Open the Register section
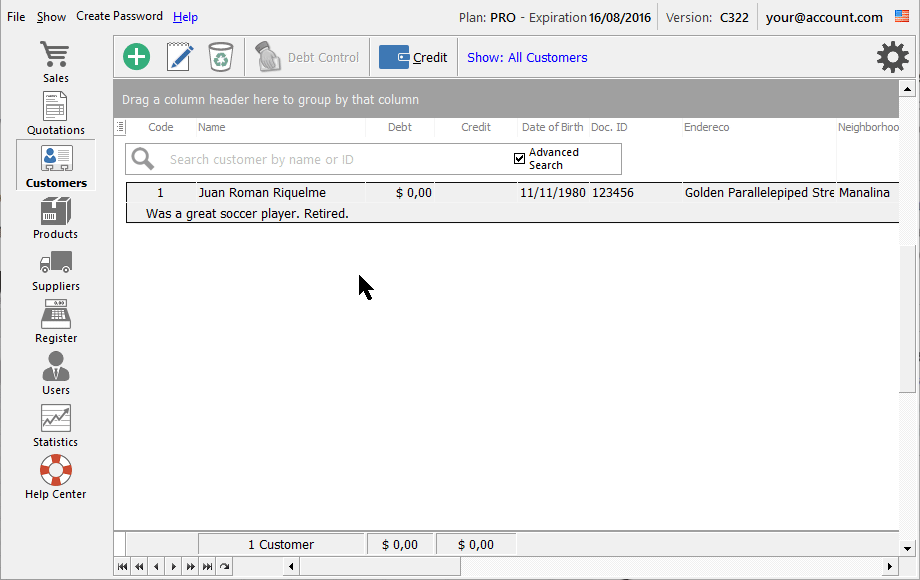Viewport: 920px width, 580px height. click(55, 322)
